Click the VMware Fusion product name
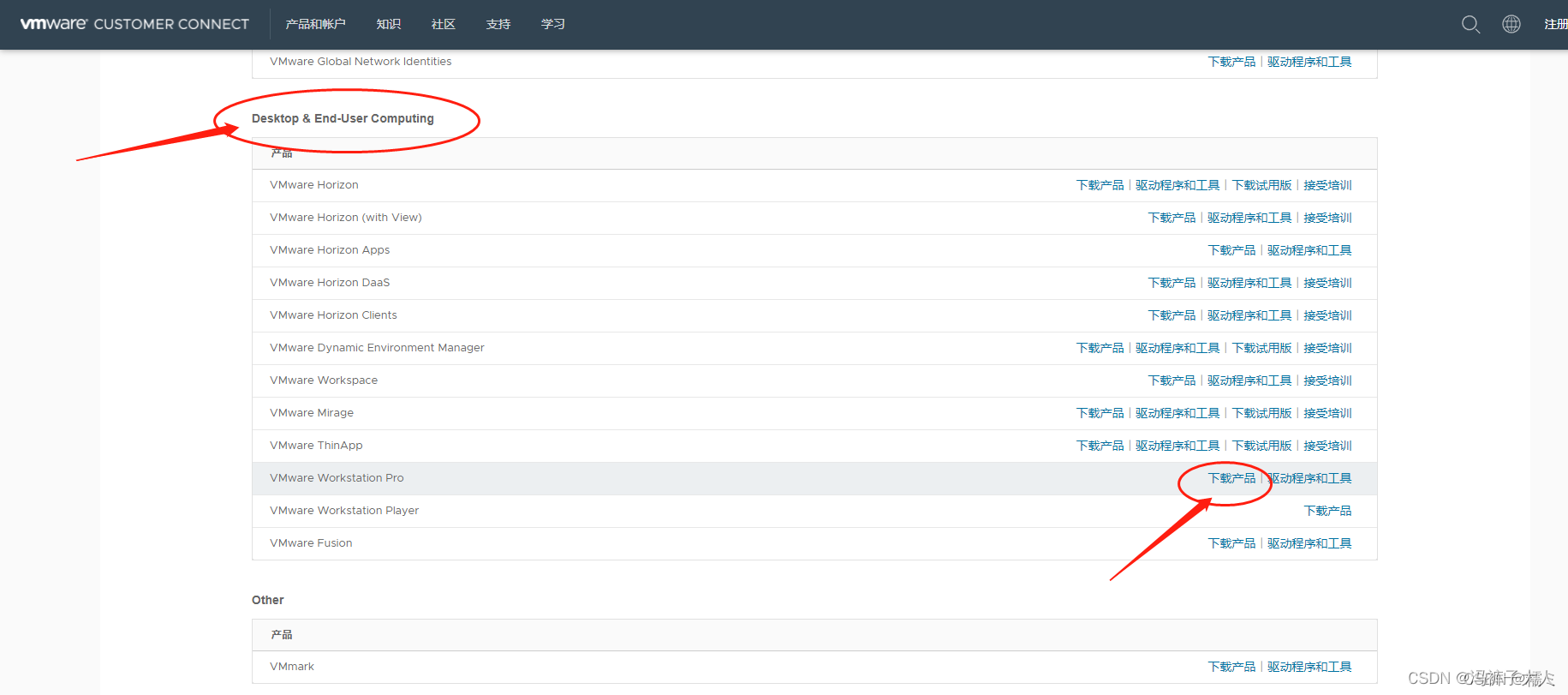 click(x=311, y=543)
